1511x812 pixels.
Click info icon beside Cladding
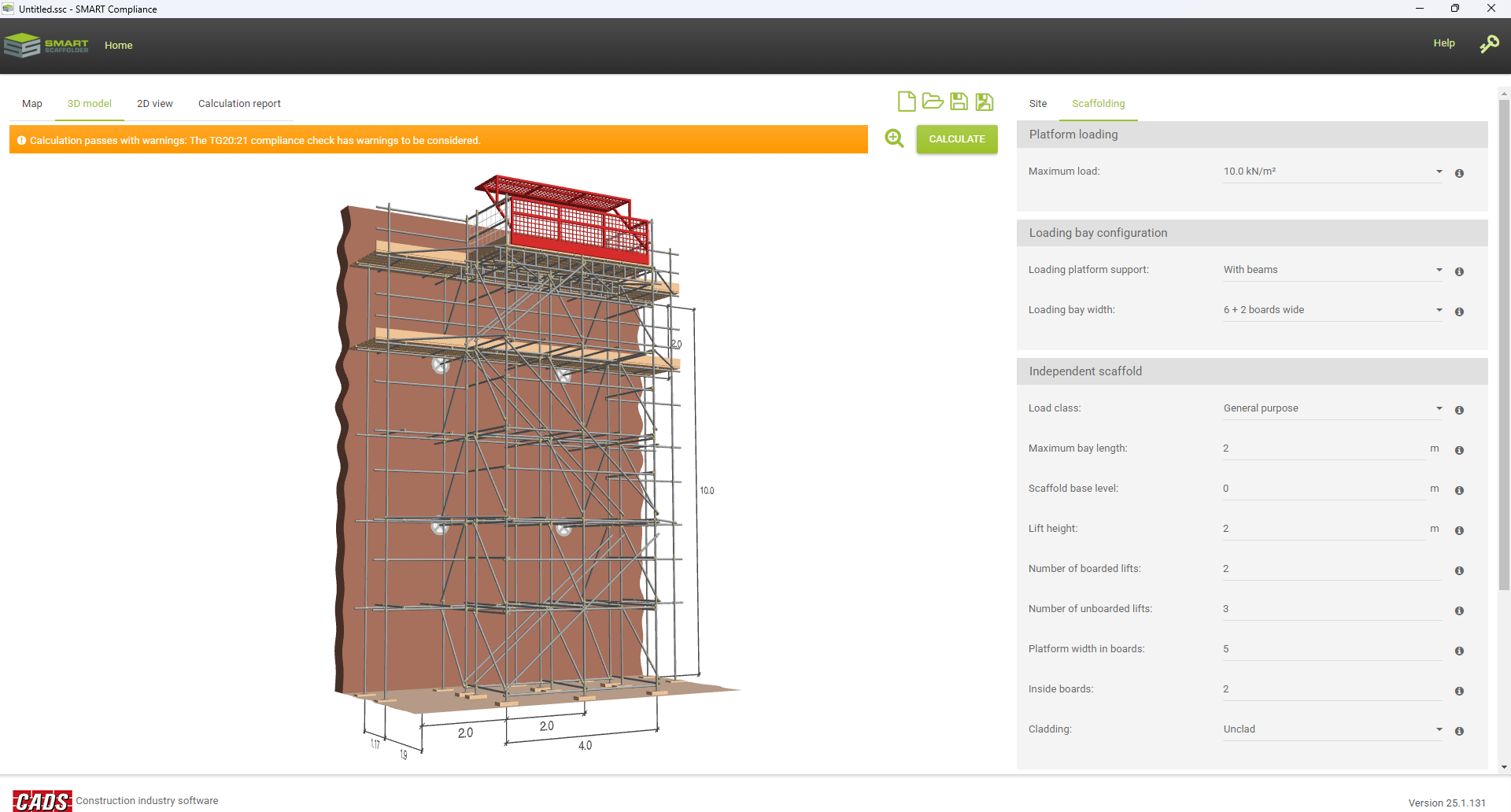tap(1459, 731)
